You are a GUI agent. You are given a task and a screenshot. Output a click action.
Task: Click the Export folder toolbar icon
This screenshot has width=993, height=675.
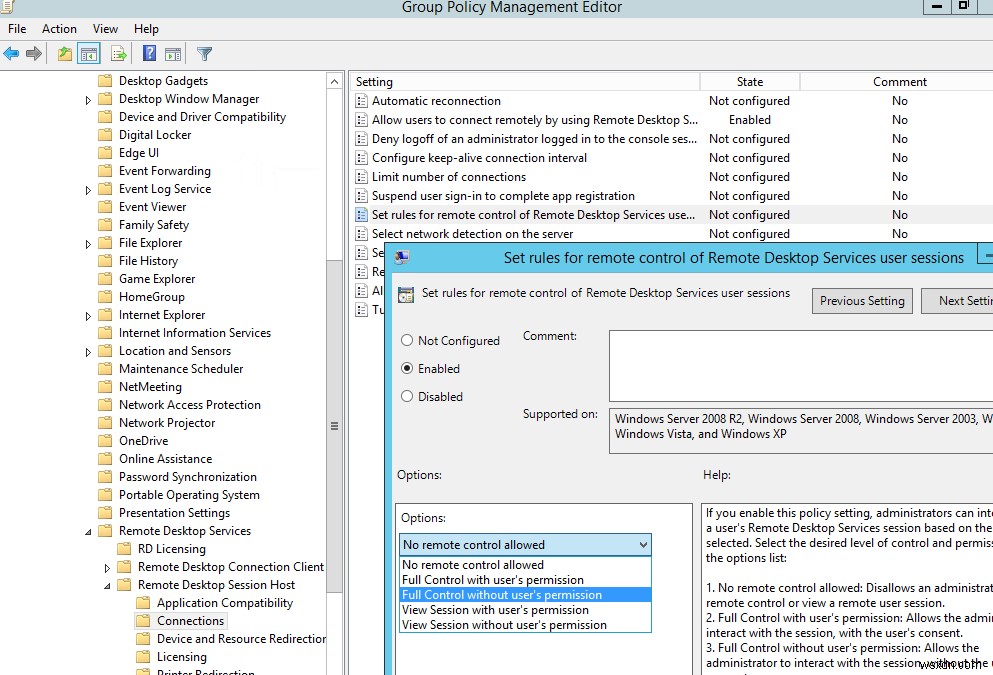coord(64,53)
